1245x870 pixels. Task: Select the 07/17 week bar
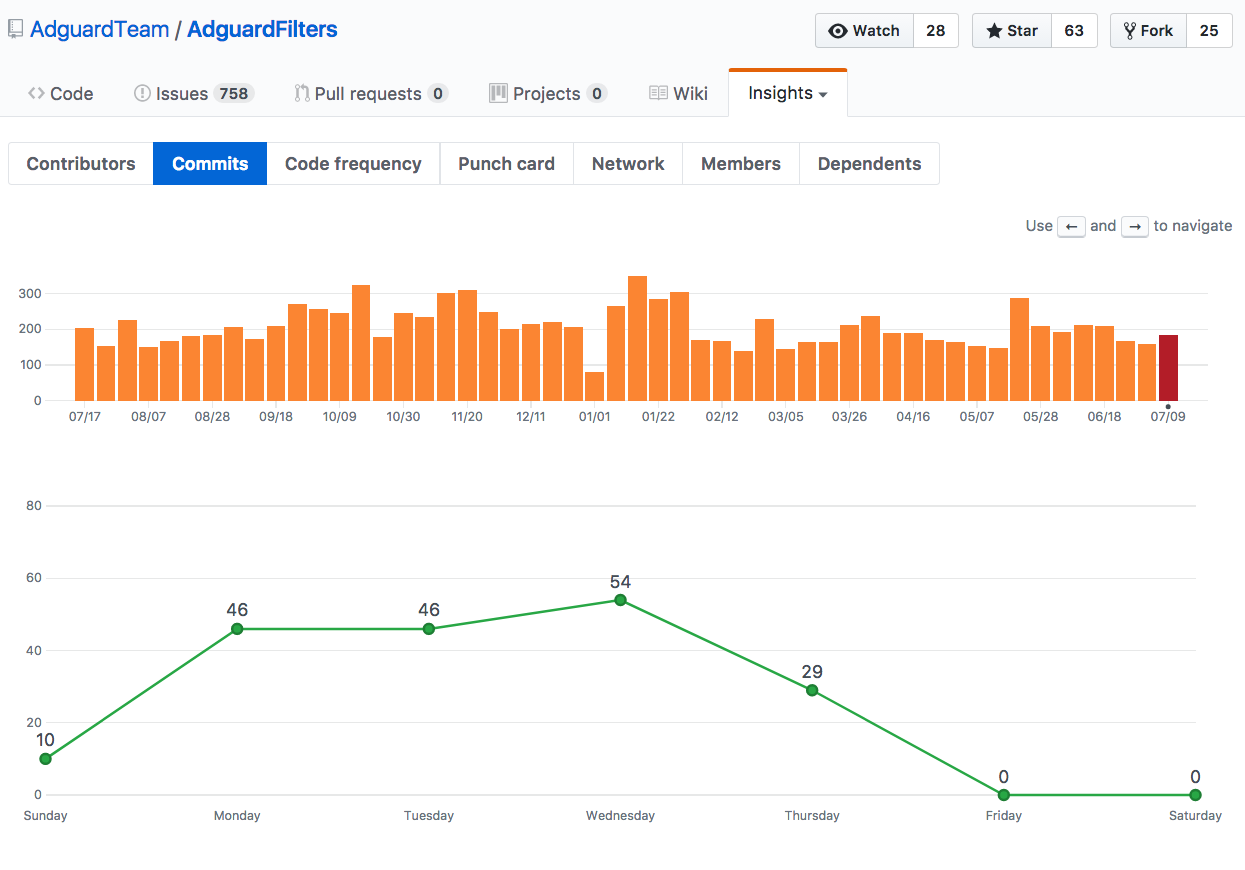[x=84, y=364]
